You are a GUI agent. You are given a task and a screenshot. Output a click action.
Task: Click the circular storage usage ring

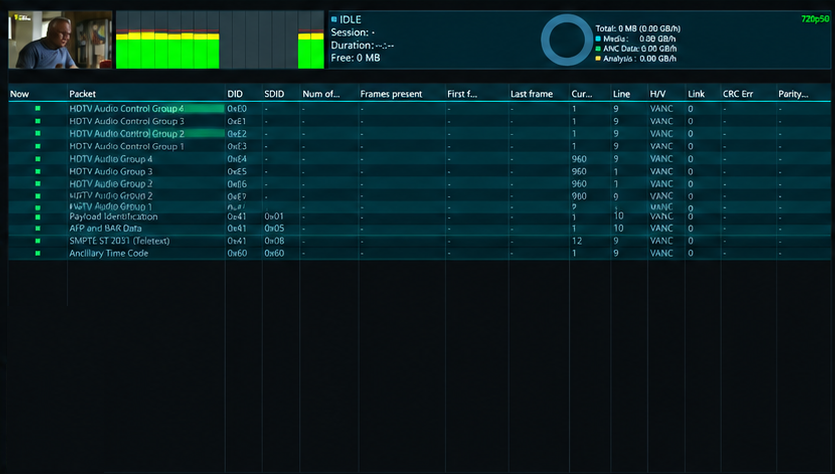coord(567,40)
